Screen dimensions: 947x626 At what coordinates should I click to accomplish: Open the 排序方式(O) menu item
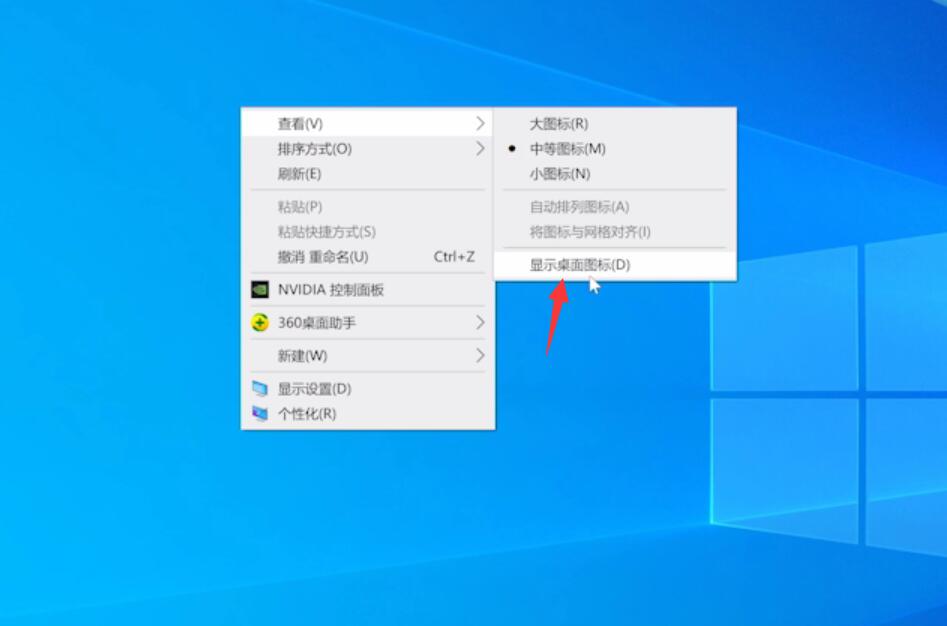368,149
